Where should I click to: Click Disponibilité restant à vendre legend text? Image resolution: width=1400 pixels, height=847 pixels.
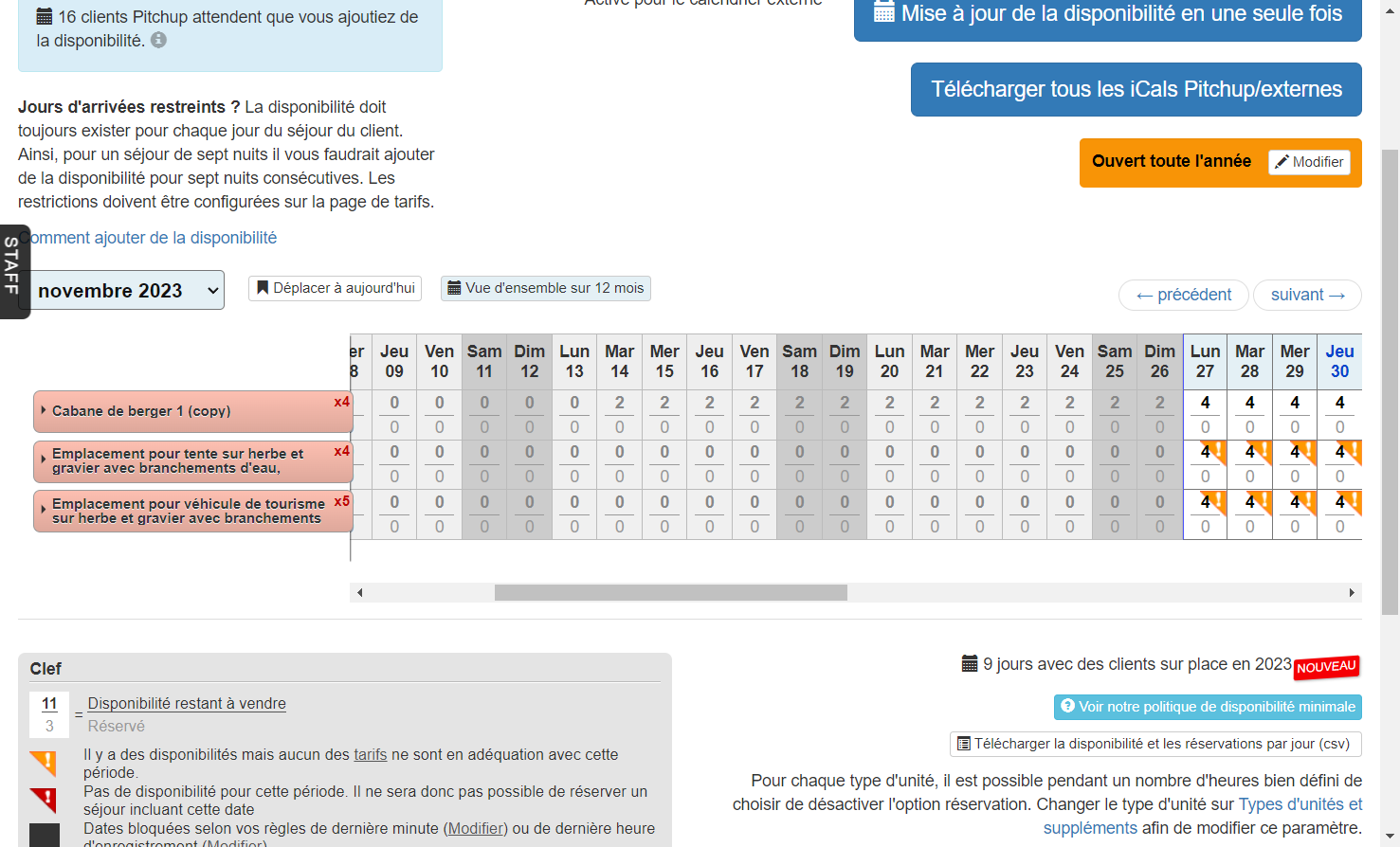[187, 704]
